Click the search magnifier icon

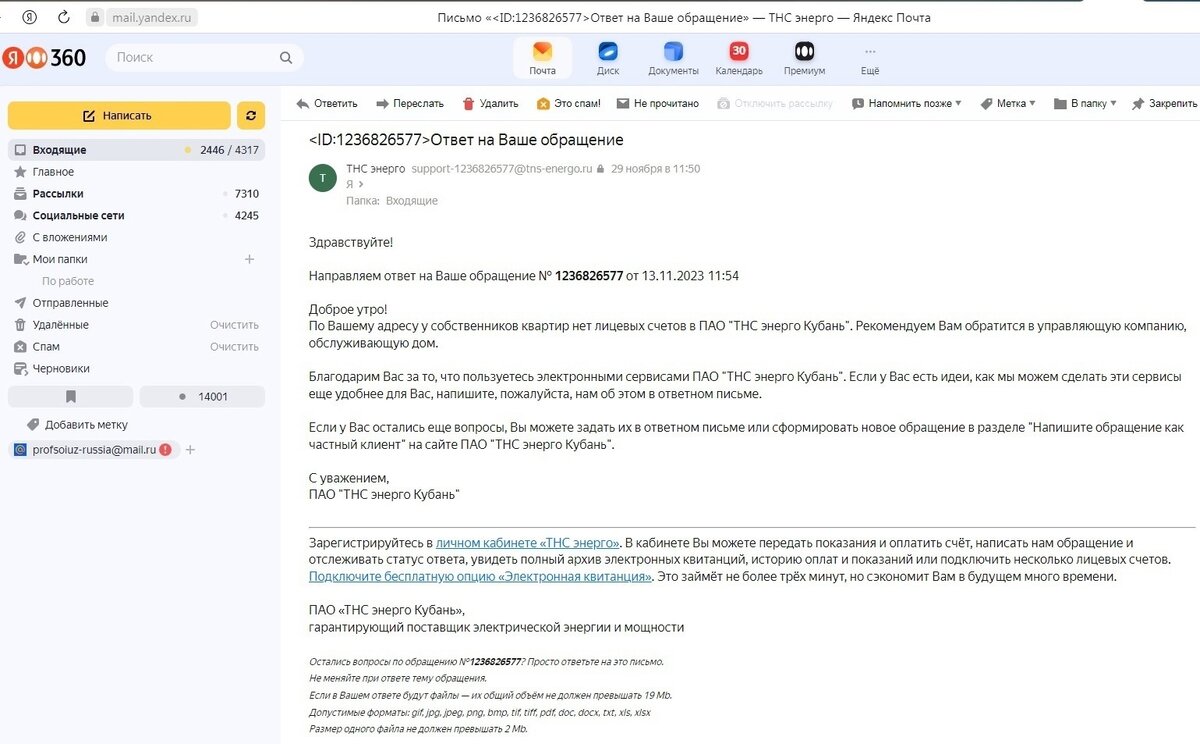286,58
